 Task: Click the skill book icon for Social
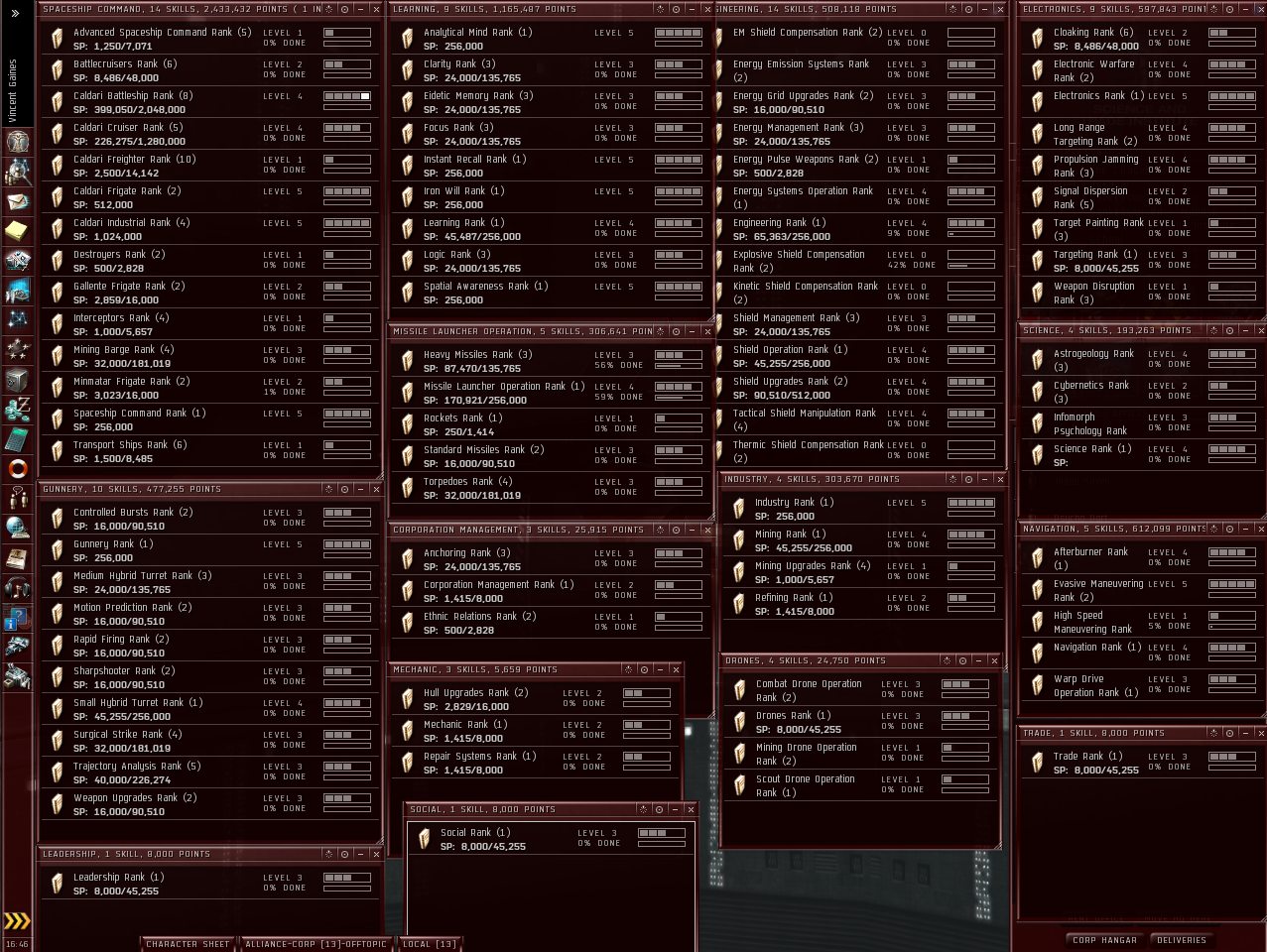tap(425, 839)
